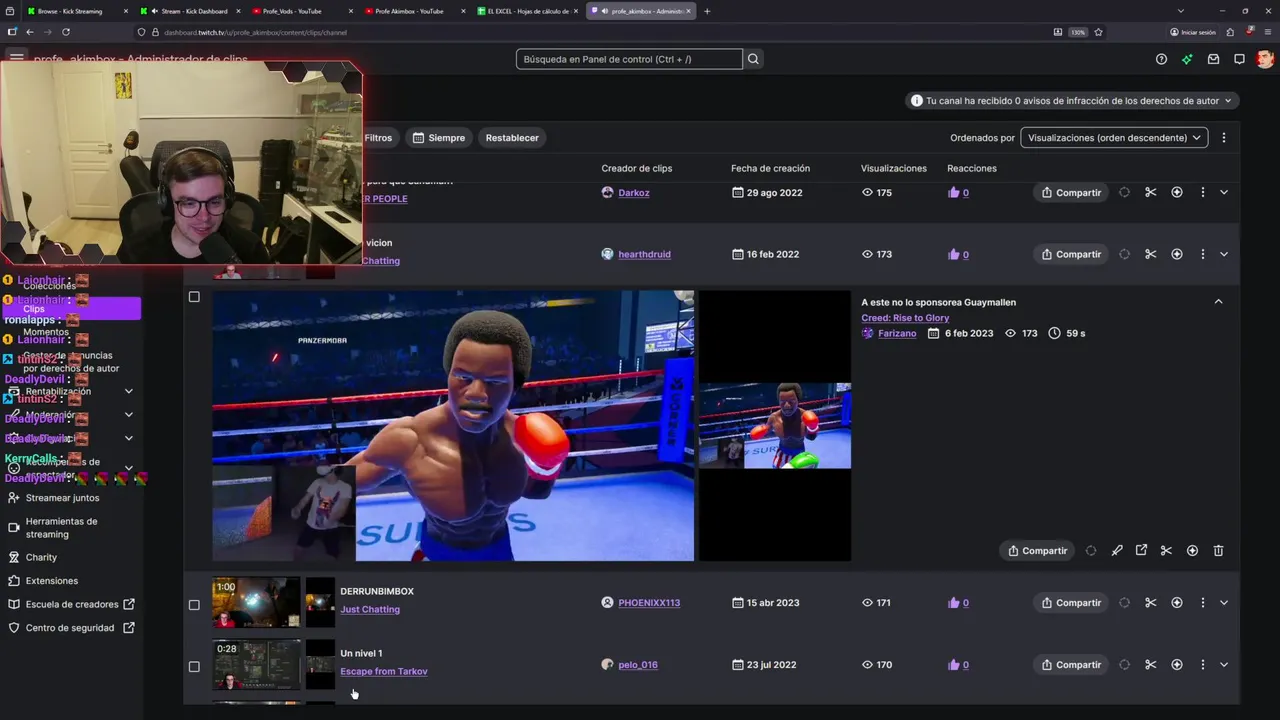Open the inbox mail icon

(x=1213, y=59)
